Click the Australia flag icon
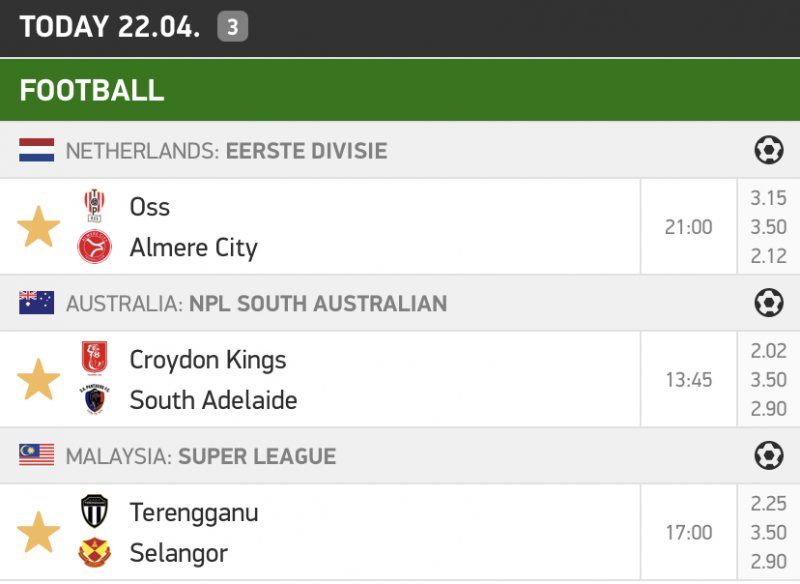The image size is (800, 584). click(37, 303)
